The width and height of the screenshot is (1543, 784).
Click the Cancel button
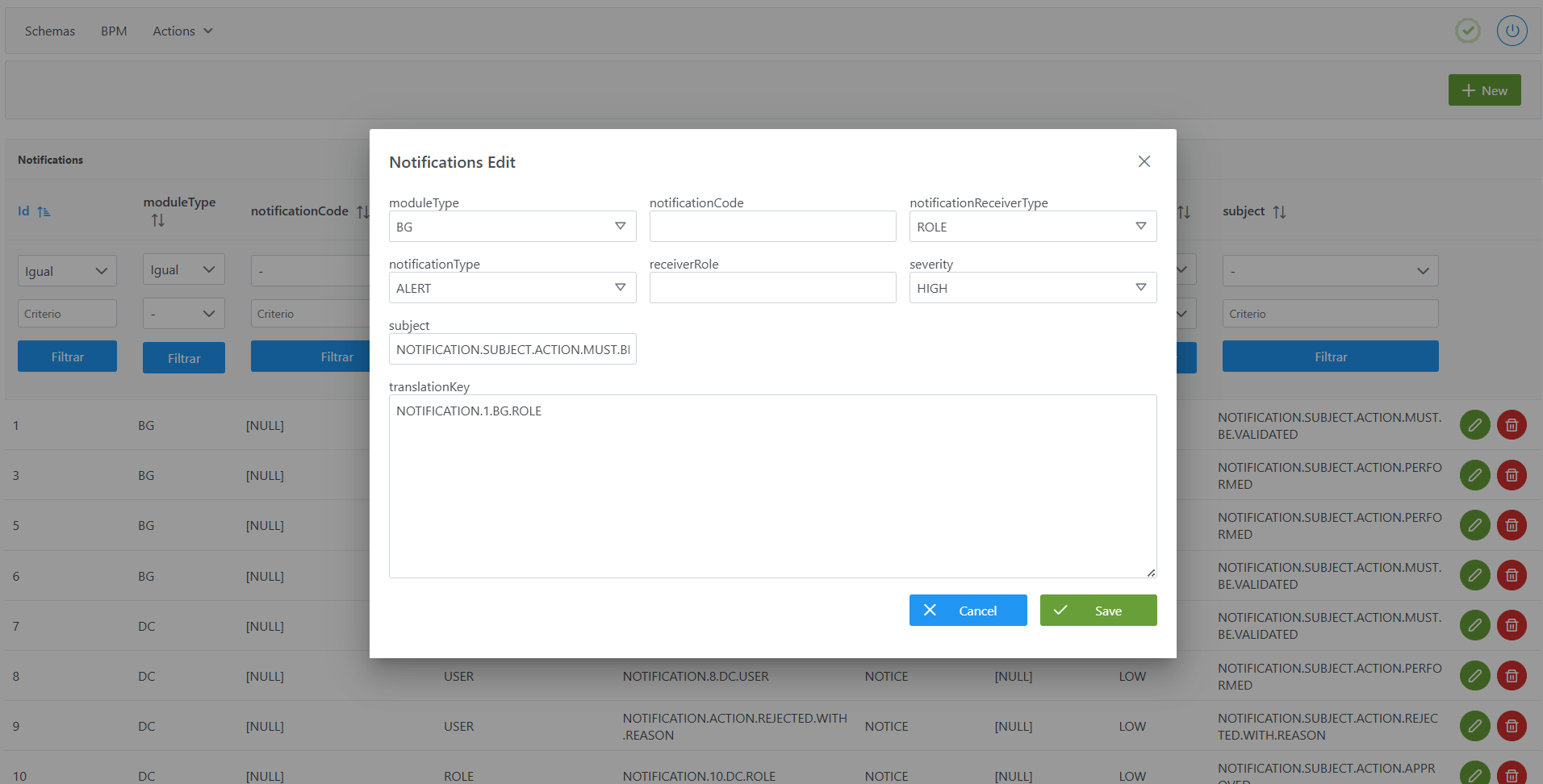pos(968,611)
